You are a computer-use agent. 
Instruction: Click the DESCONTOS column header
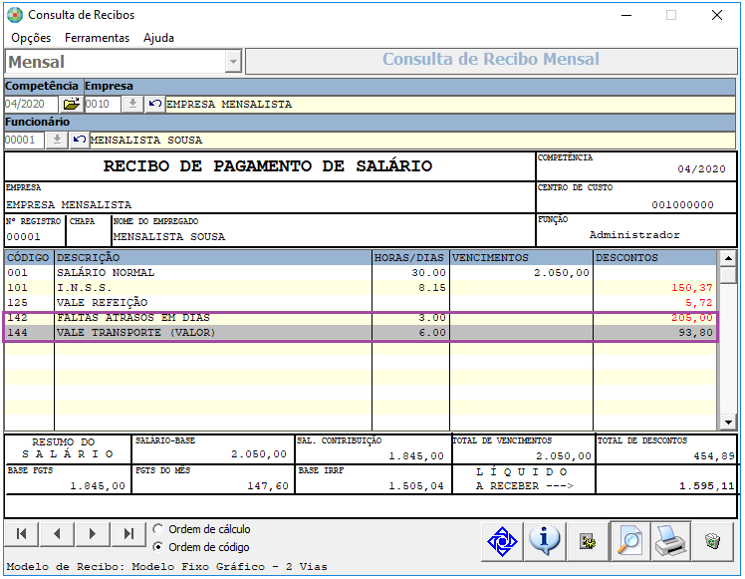pos(655,257)
